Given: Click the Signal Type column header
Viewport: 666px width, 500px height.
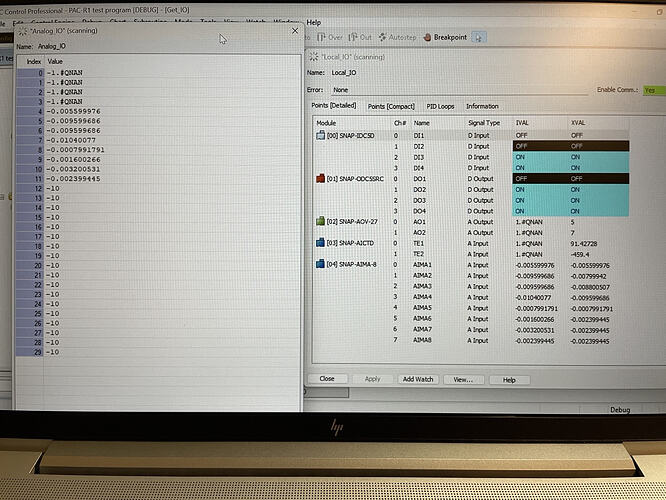Looking at the screenshot, I should 484,123.
